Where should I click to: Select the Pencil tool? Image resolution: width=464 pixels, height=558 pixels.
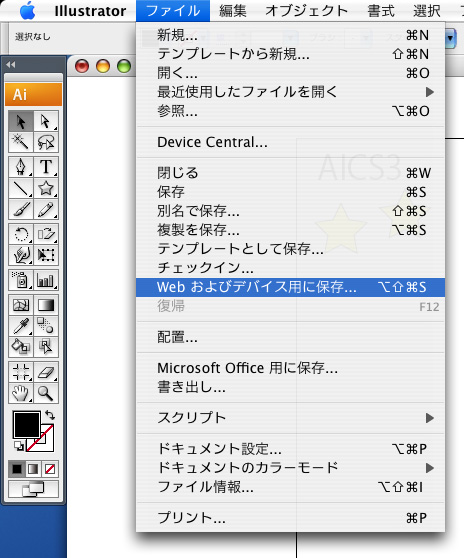[46, 209]
